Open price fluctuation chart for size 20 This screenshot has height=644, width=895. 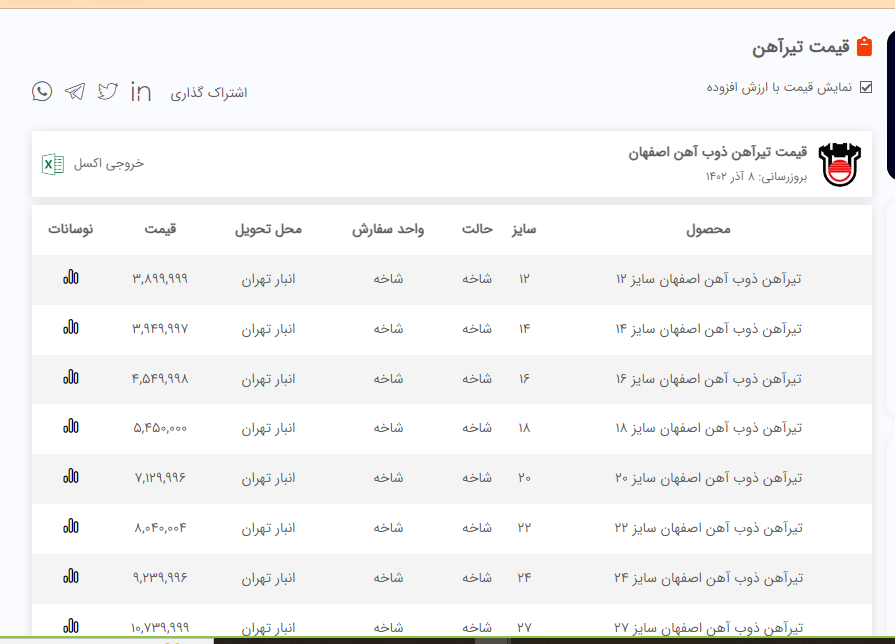point(70,478)
